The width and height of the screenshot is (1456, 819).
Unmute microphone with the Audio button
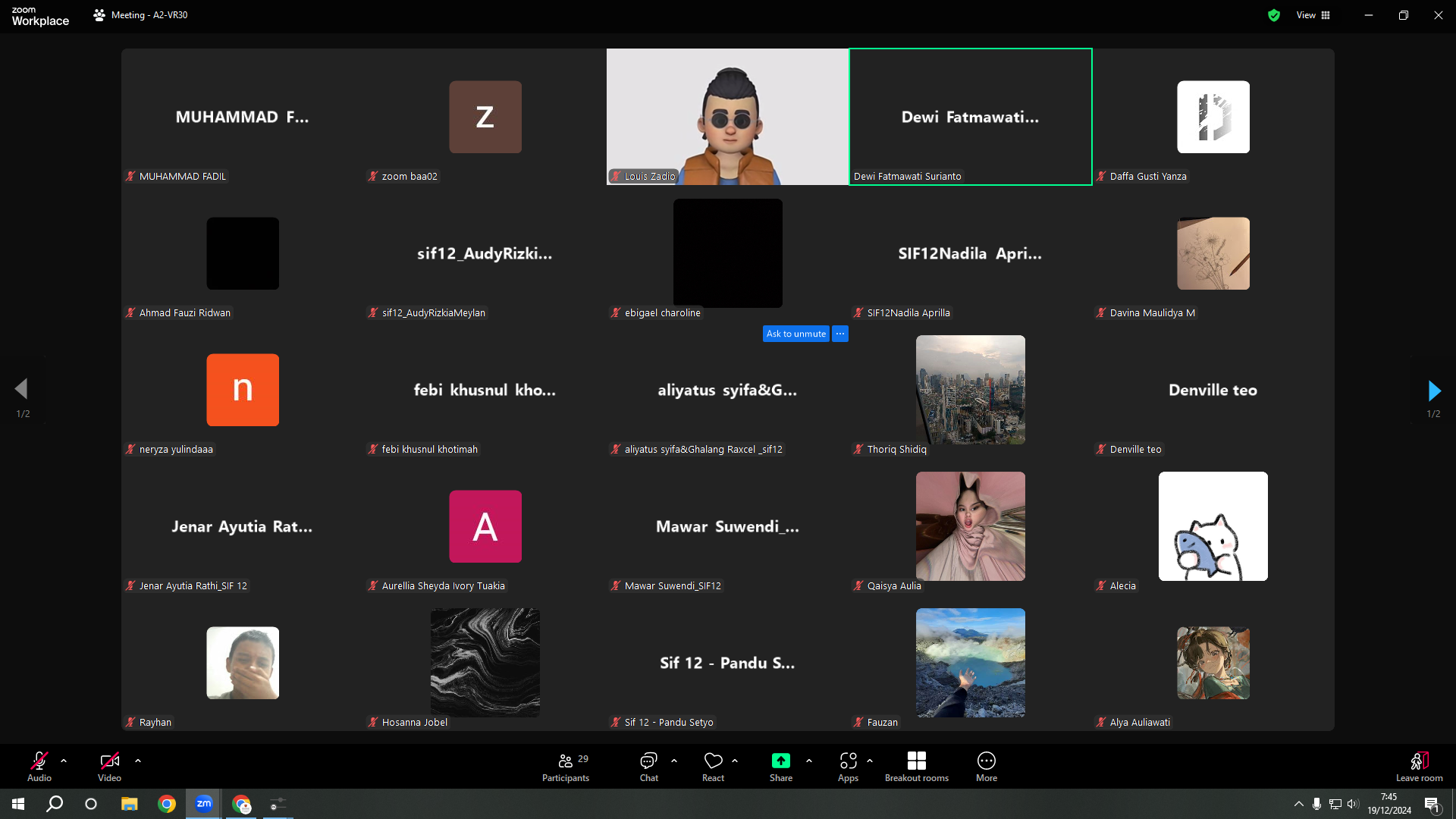pyautogui.click(x=39, y=766)
